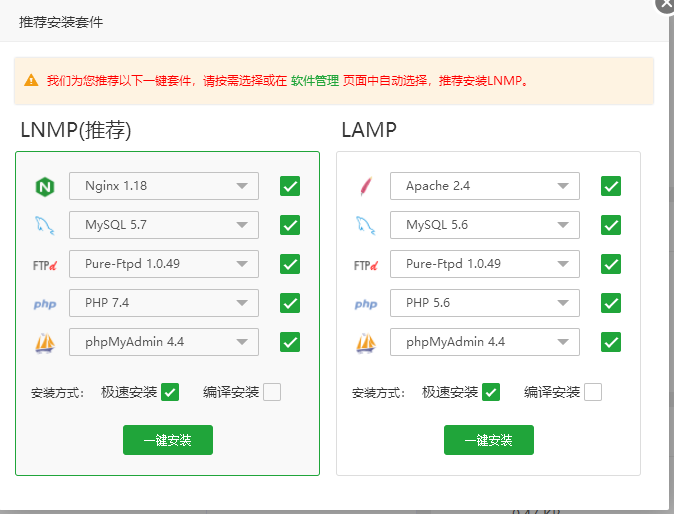This screenshot has width=674, height=514.
Task: Click the LAMP heading
Action: pos(369,130)
